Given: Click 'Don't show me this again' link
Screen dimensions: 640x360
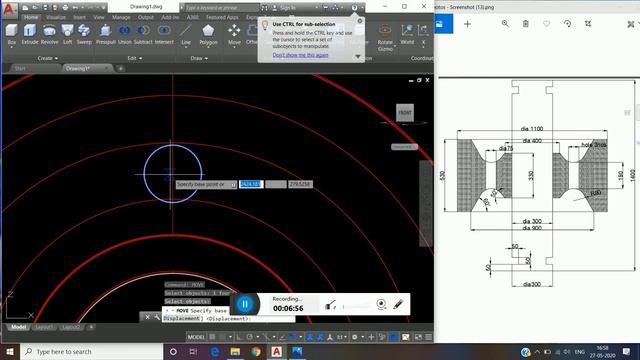Looking at the screenshot, I should tap(300, 55).
